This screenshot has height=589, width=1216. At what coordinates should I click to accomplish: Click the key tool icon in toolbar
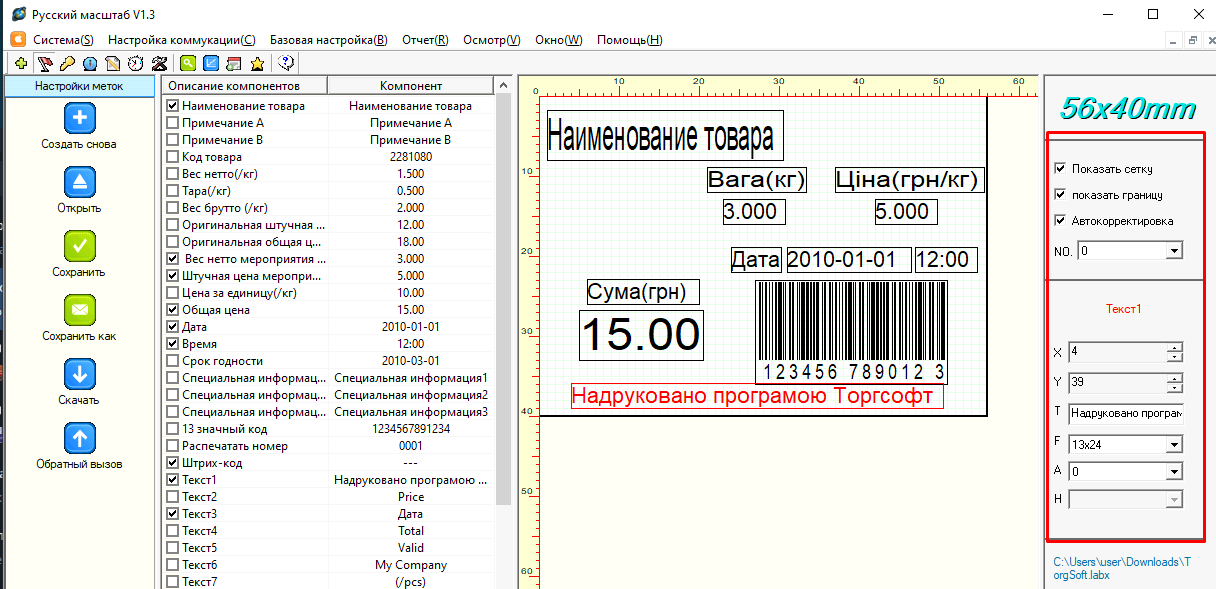pyautogui.click(x=69, y=63)
